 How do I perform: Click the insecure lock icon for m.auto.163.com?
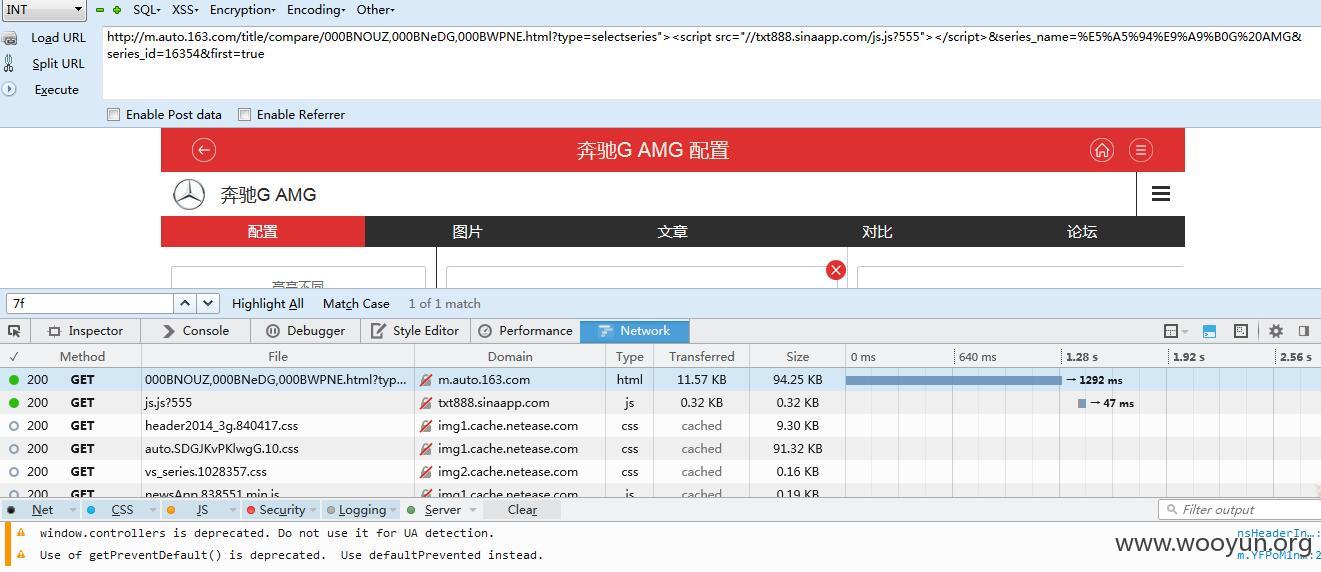(426, 380)
